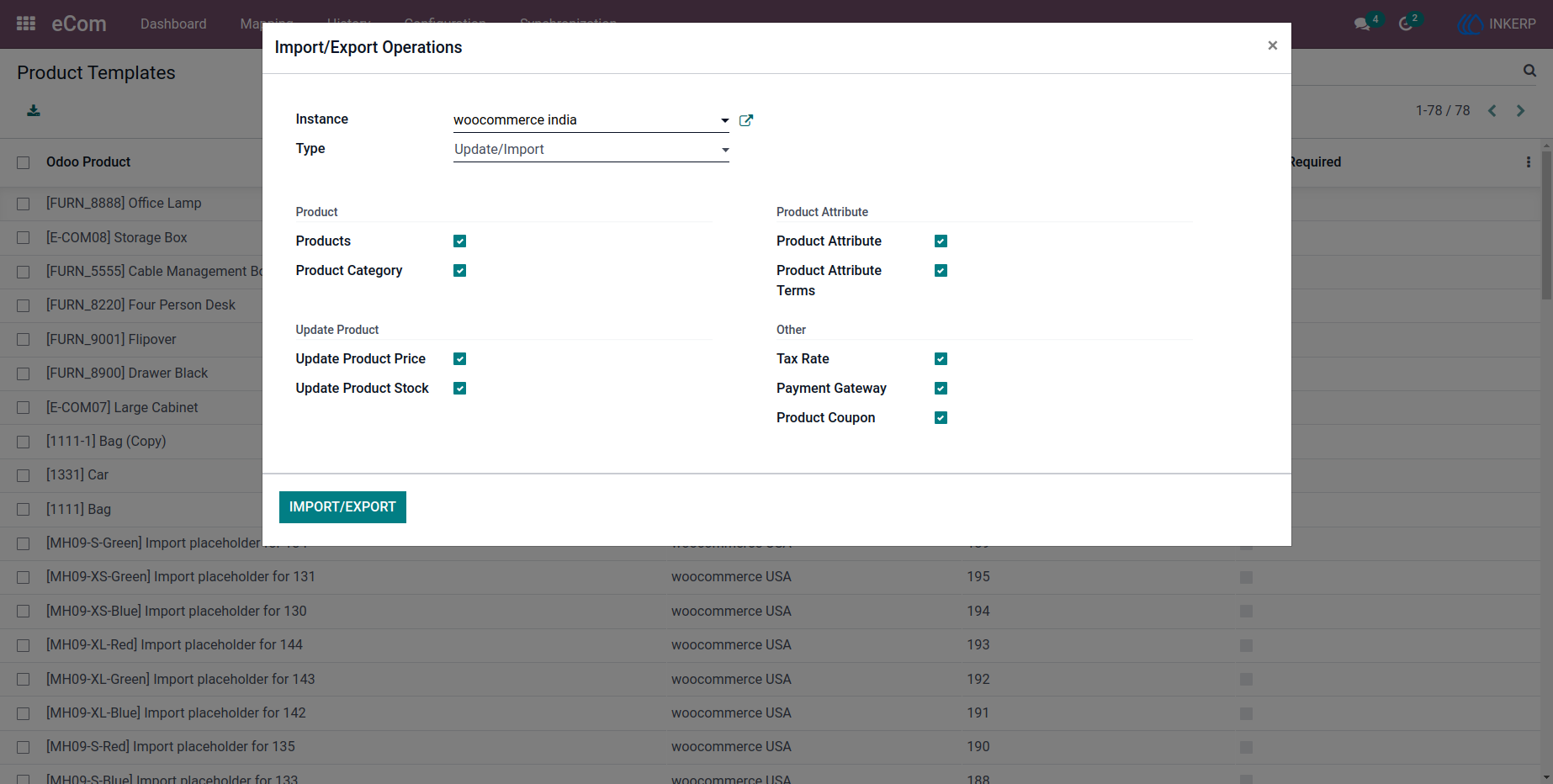Screen dimensions: 1553x784
Task: Click the search magnifier icon
Action: coord(1529,71)
